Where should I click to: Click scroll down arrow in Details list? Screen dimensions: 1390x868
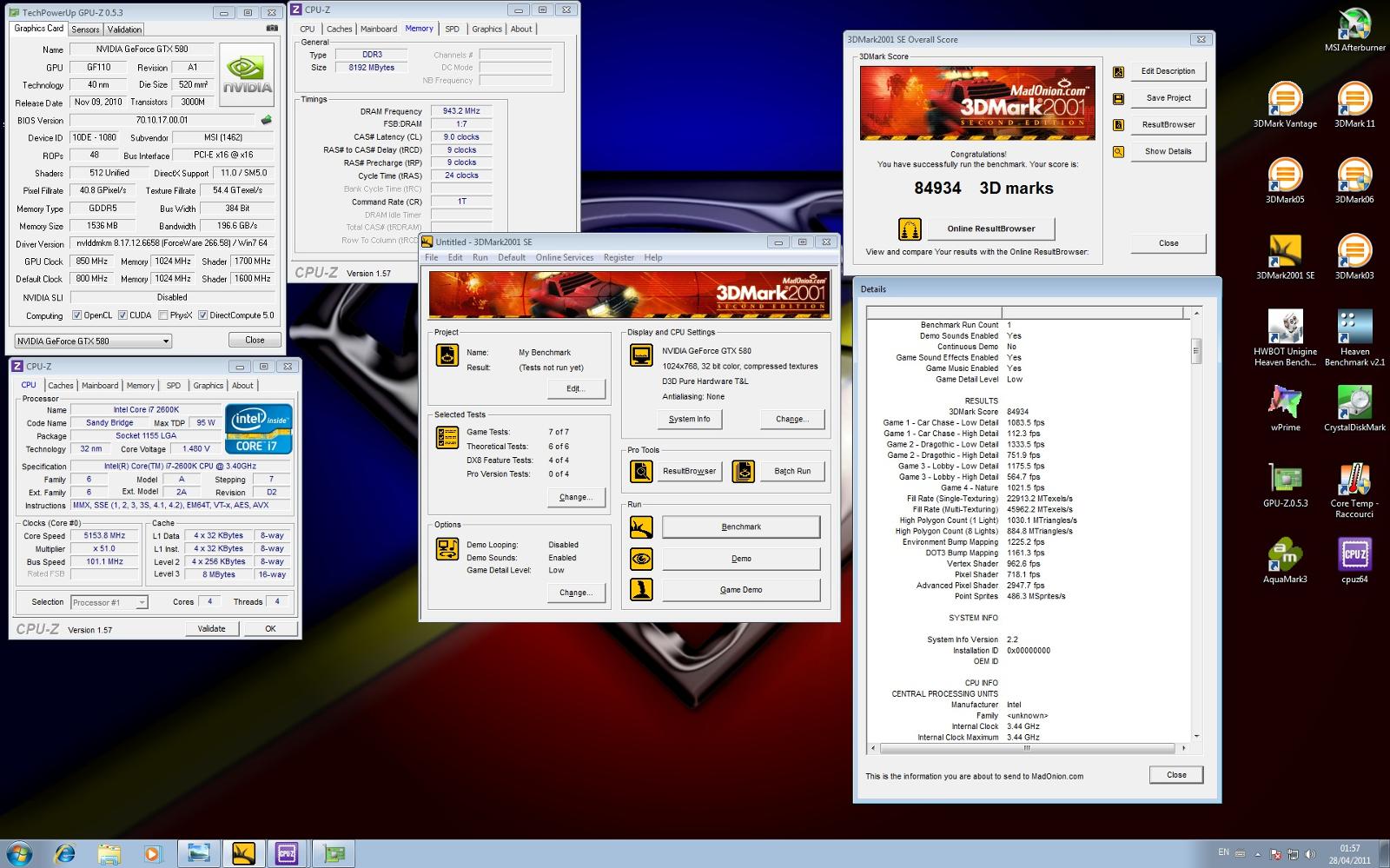point(1196,736)
